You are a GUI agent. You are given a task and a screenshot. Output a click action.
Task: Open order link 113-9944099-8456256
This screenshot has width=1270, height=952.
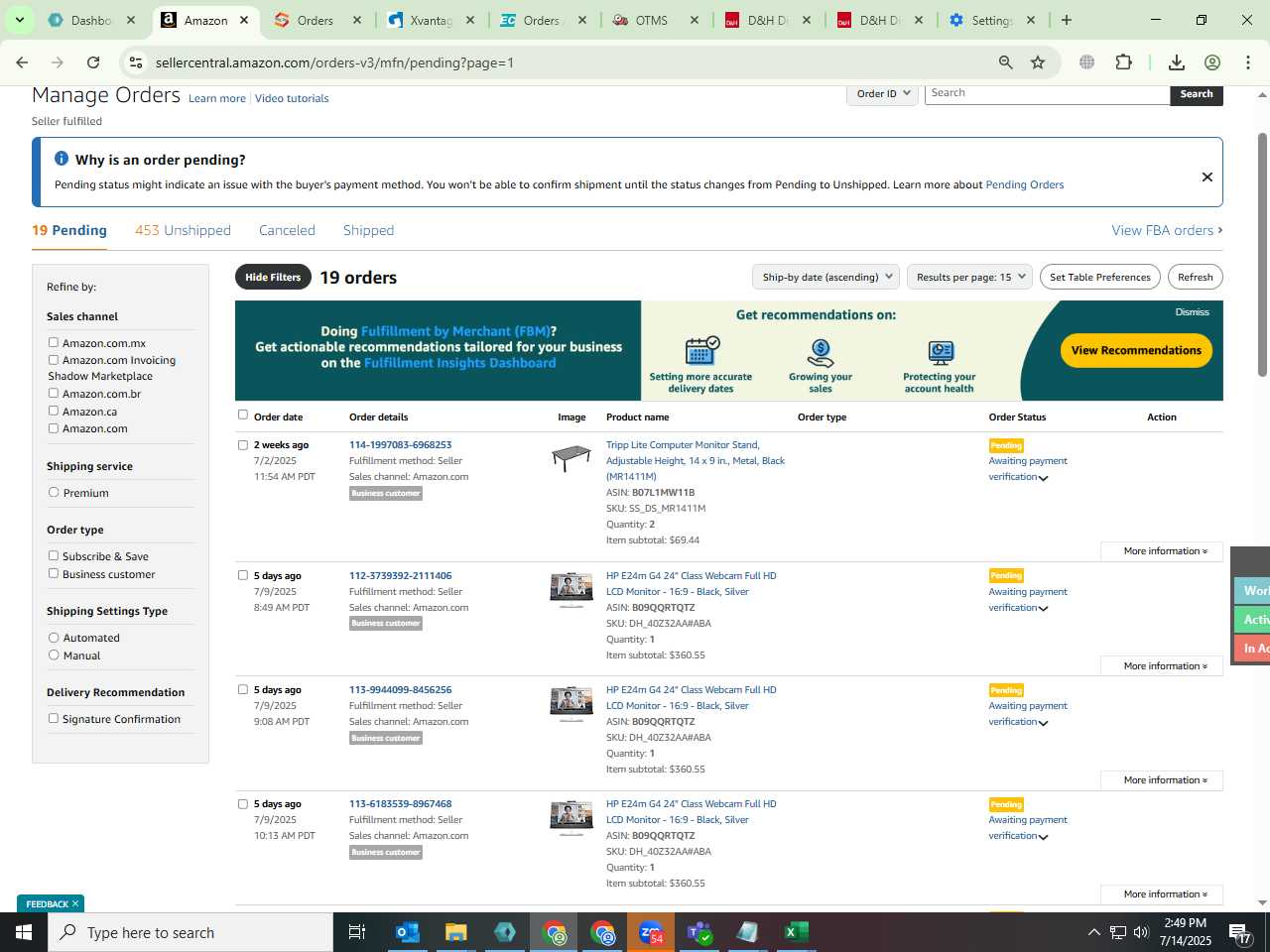tap(400, 689)
